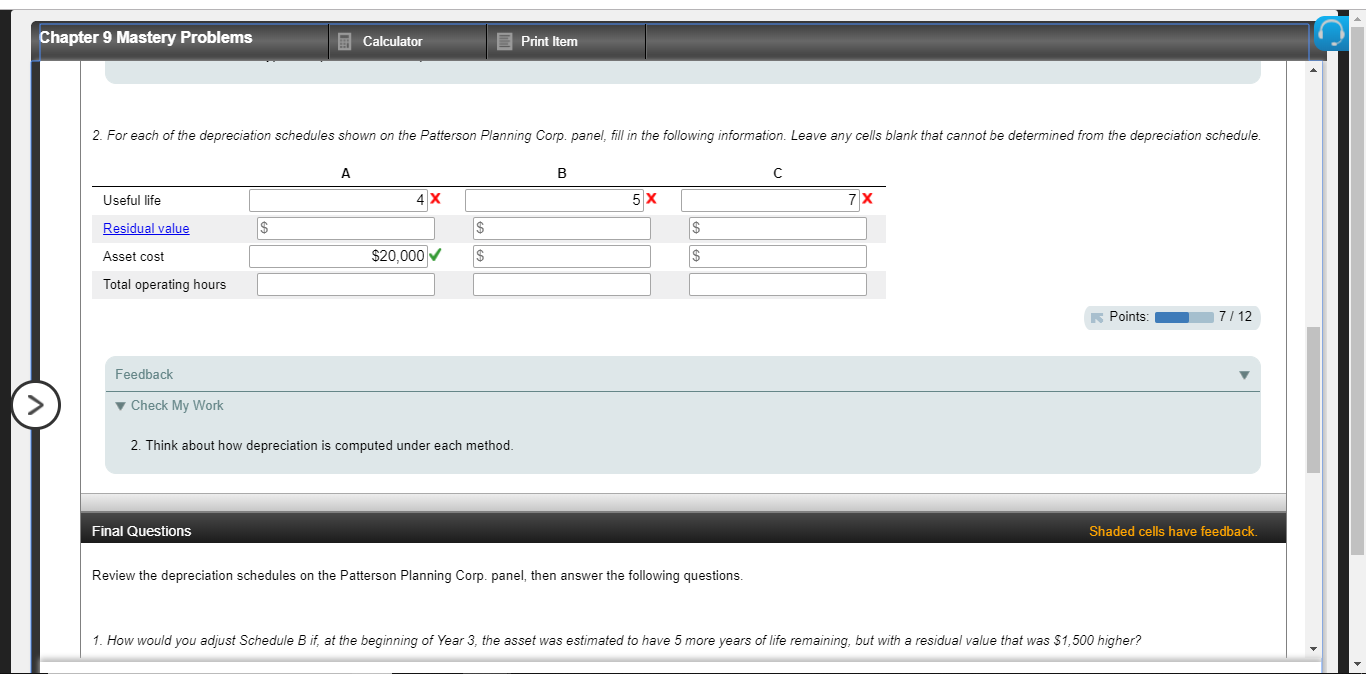Collapse the Feedback panel with its arrow

pos(1244,376)
